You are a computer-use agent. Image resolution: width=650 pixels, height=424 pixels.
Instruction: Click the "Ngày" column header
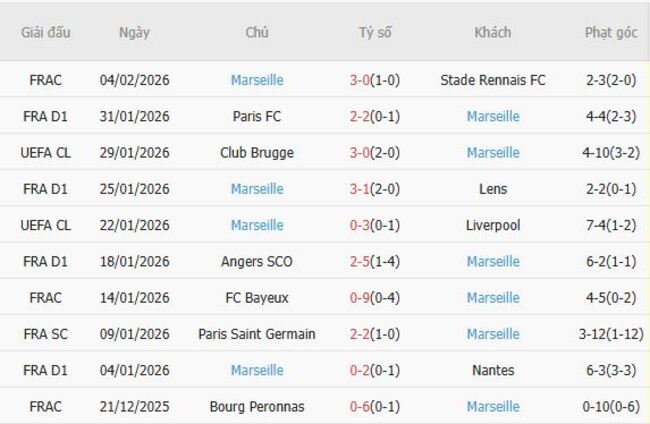click(134, 32)
